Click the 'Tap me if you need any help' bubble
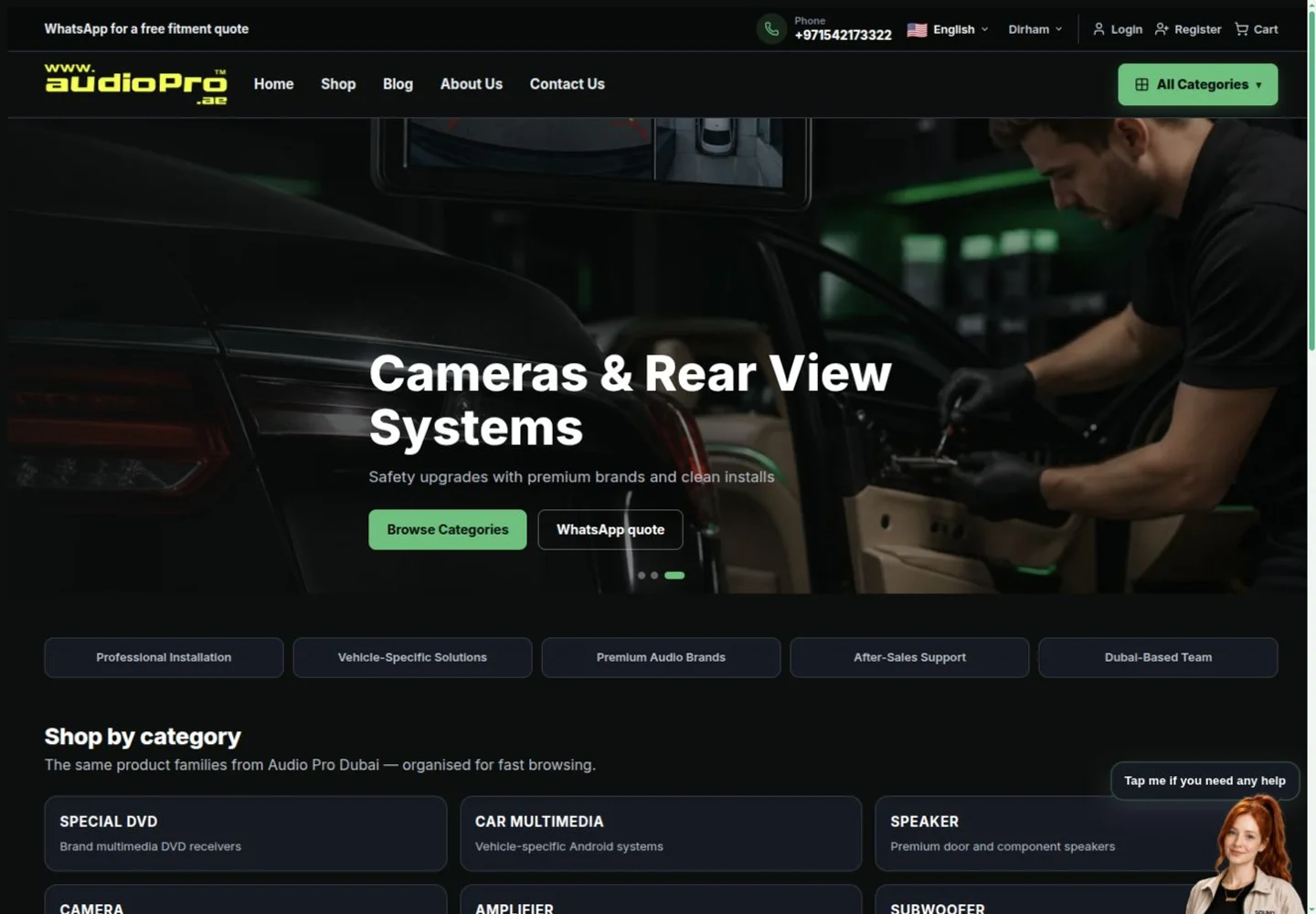 tap(1205, 781)
